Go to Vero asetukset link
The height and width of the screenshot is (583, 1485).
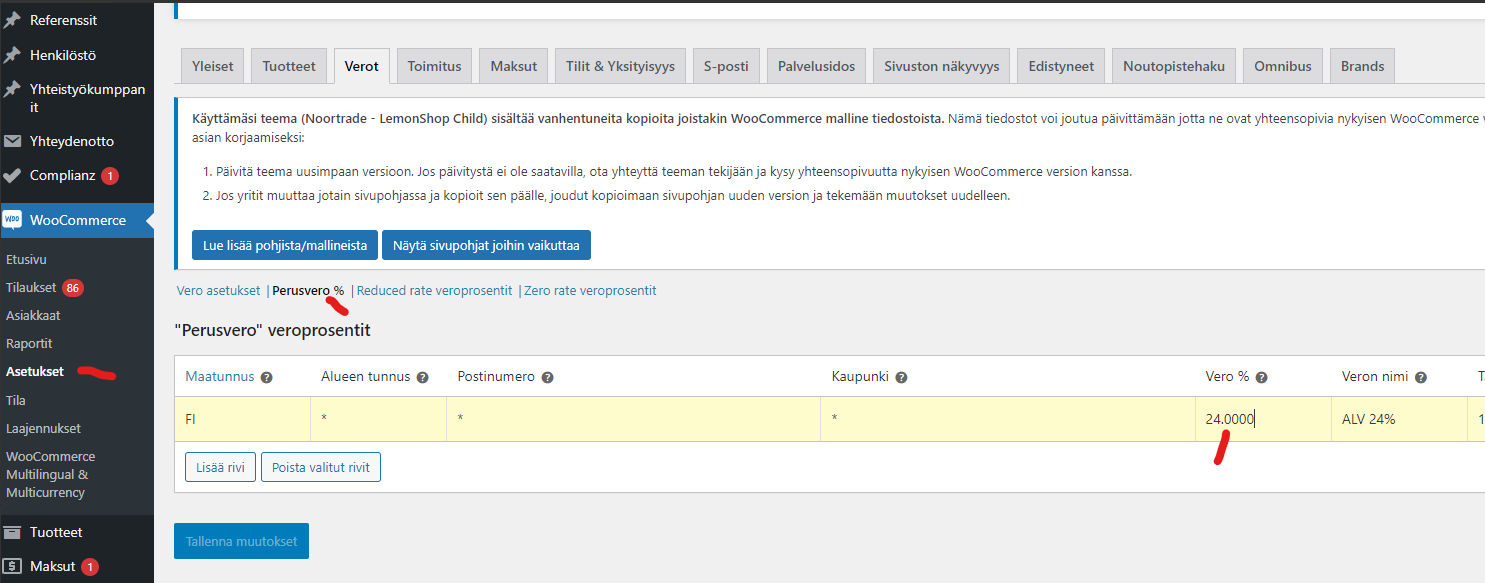point(218,291)
